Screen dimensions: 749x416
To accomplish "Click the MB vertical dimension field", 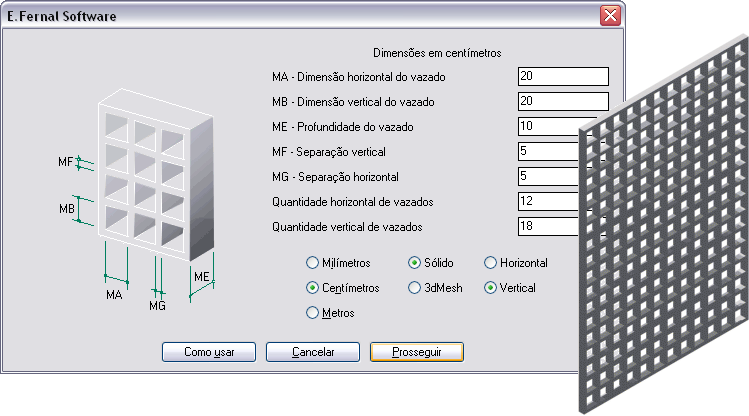I will [x=563, y=102].
